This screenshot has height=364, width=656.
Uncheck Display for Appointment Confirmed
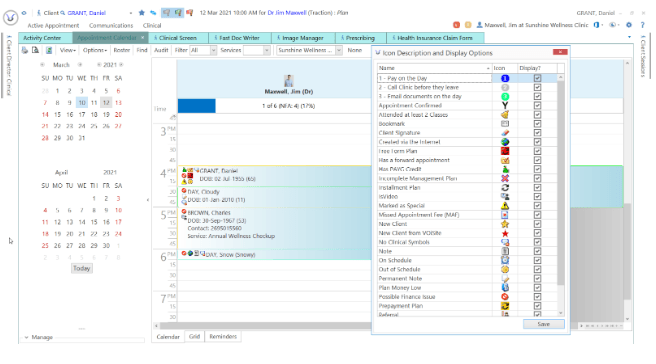click(x=537, y=105)
